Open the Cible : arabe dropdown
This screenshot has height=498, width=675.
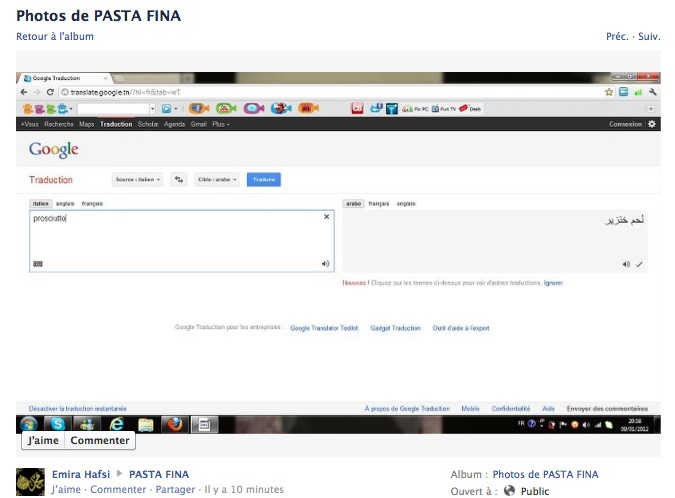[x=217, y=179]
